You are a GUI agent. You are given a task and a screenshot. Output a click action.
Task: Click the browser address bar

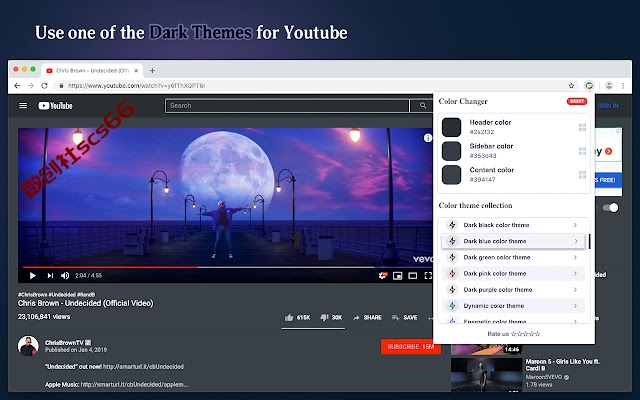[x=312, y=86]
